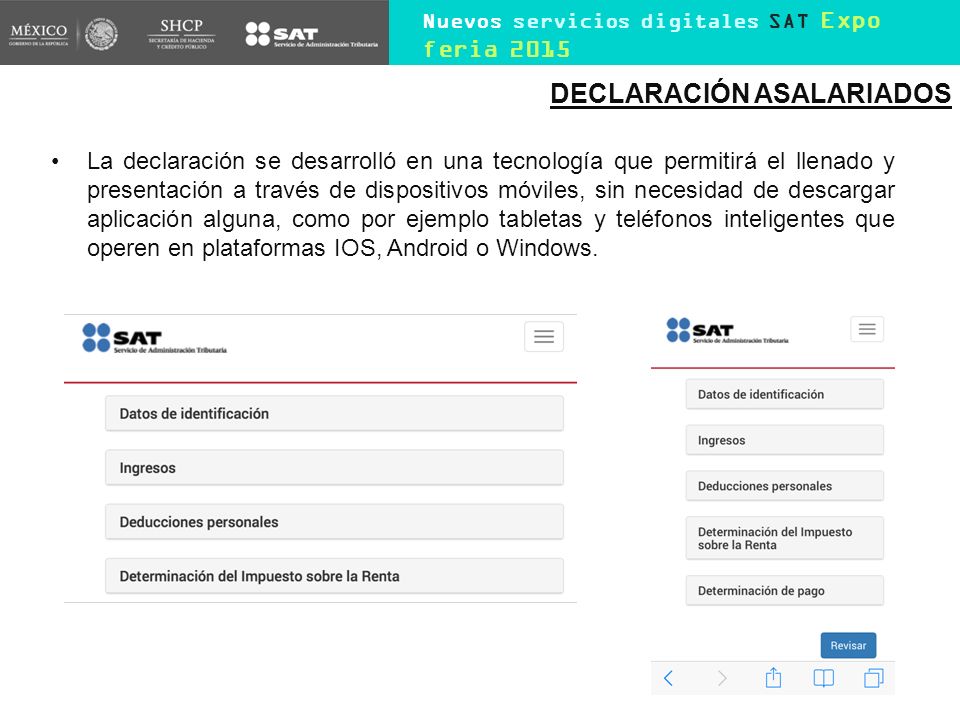
Task: Click the México government logo
Action: tap(39, 34)
